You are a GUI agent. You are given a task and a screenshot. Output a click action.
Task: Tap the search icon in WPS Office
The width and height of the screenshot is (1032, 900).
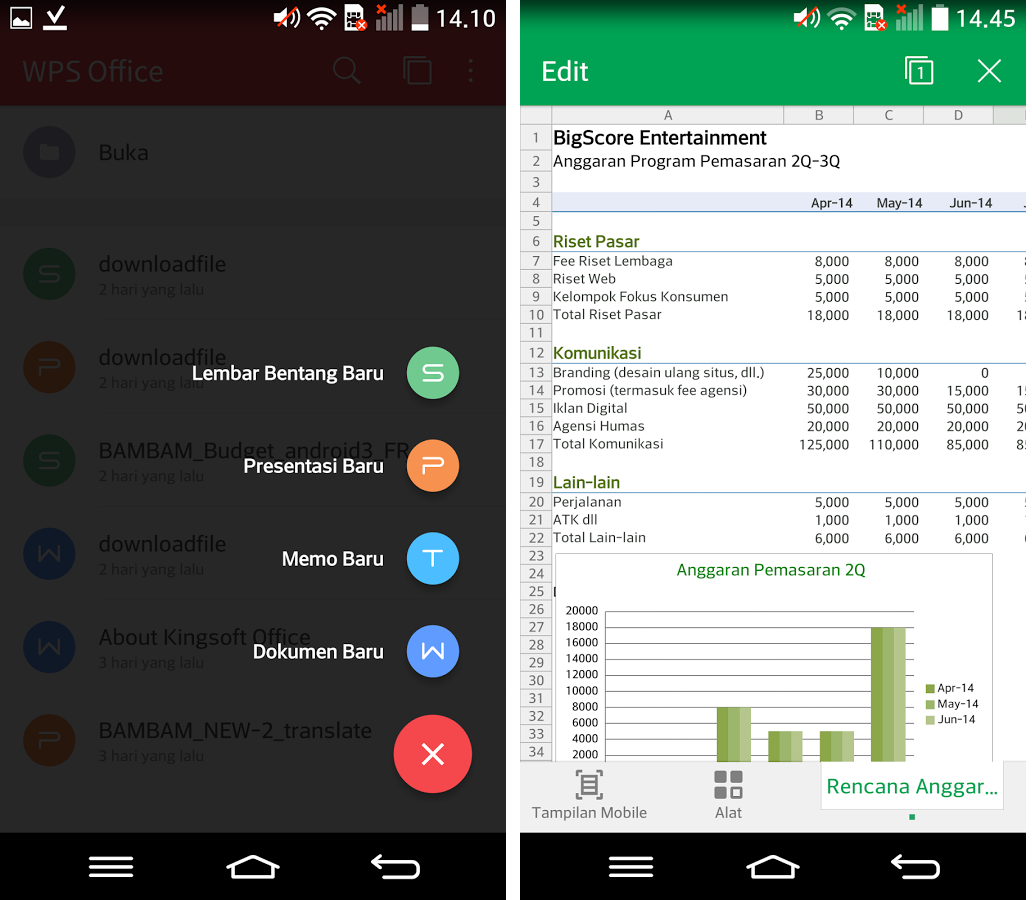click(346, 71)
